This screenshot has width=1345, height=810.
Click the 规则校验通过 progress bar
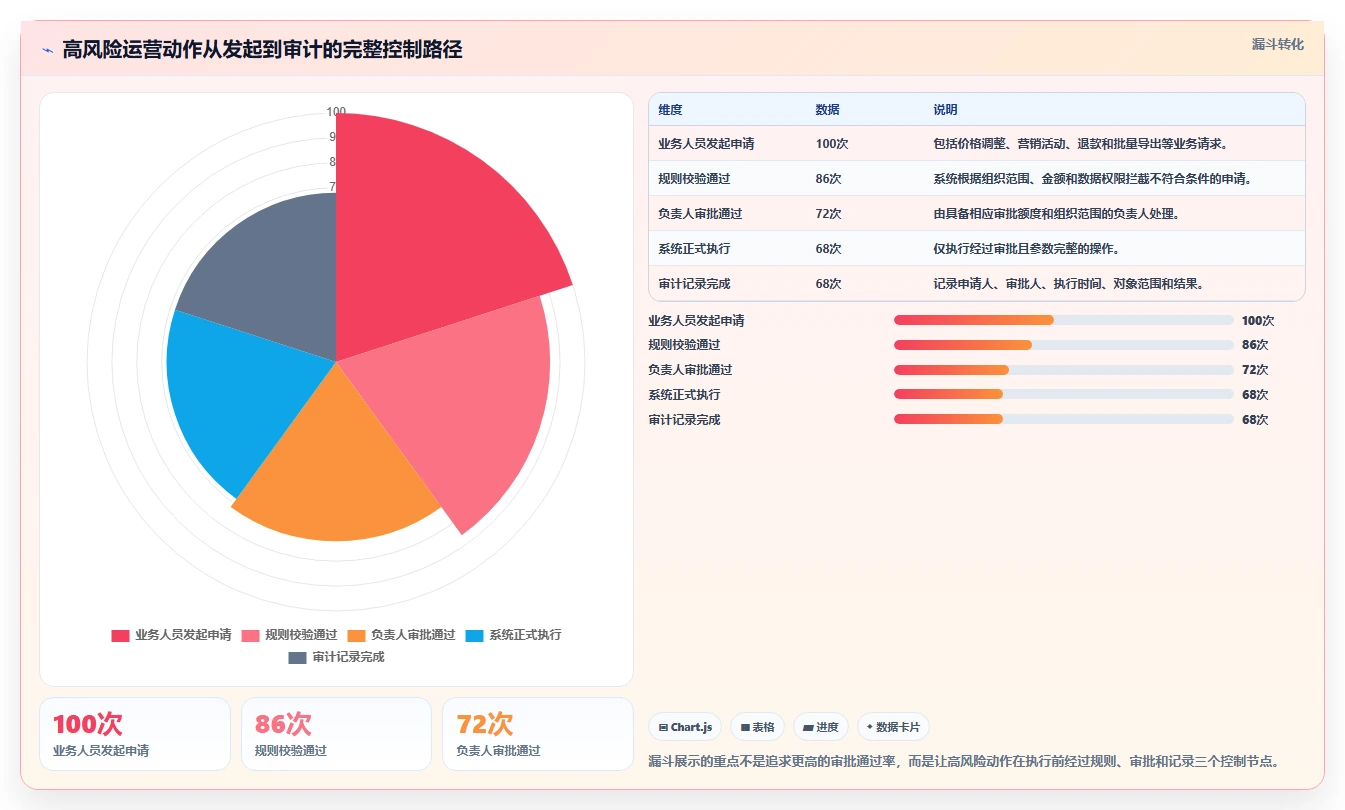[x=1063, y=345]
